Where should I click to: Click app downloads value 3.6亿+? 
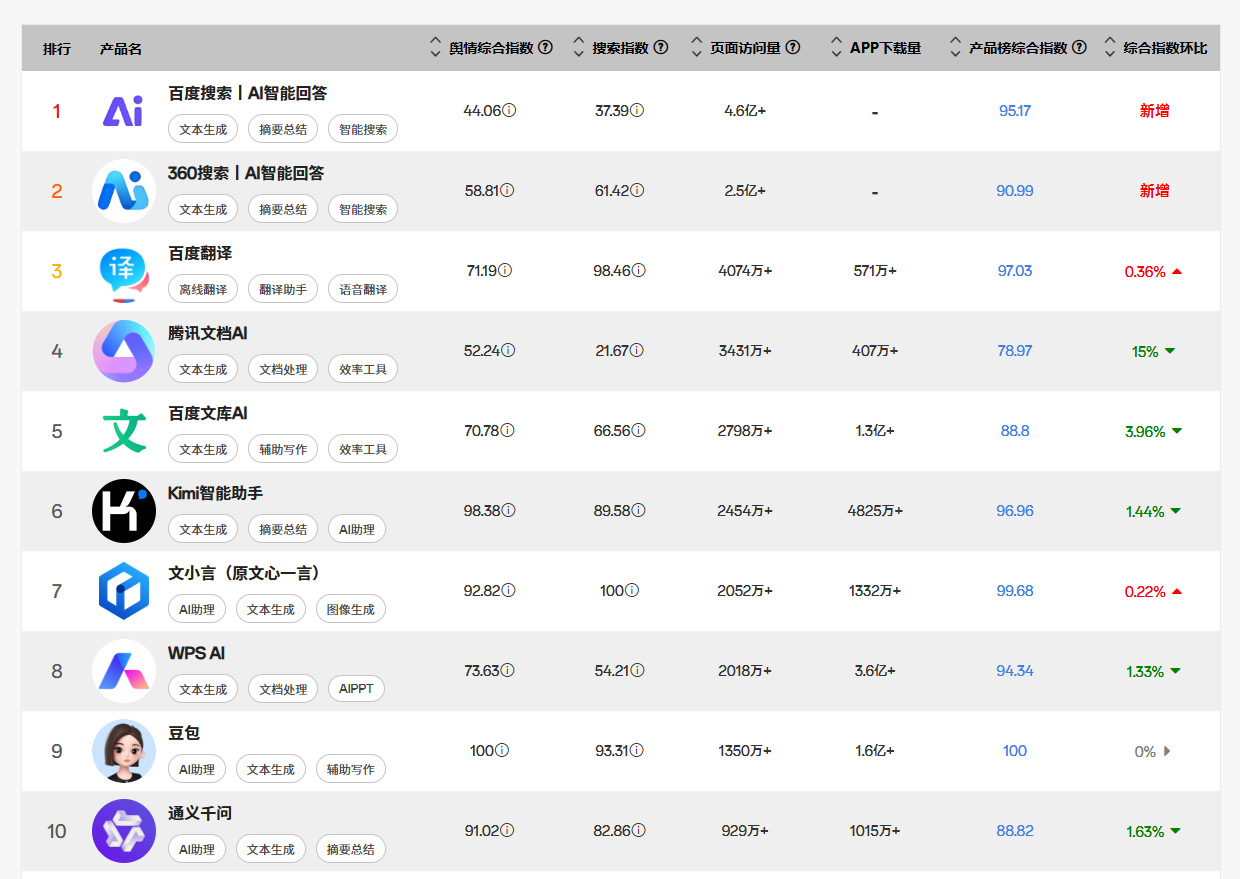tap(875, 671)
